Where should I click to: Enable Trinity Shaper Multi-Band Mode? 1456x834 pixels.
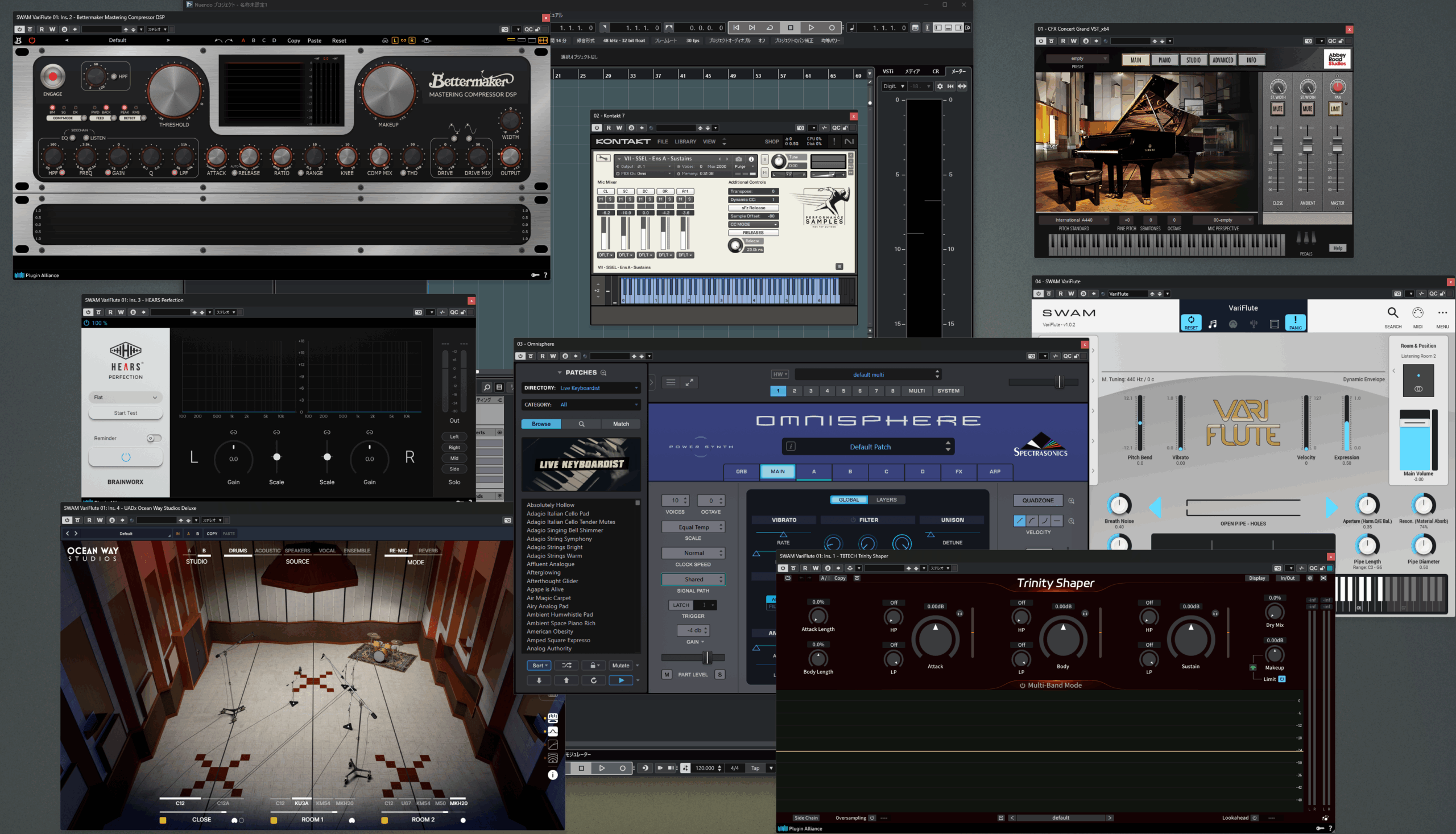point(1022,686)
